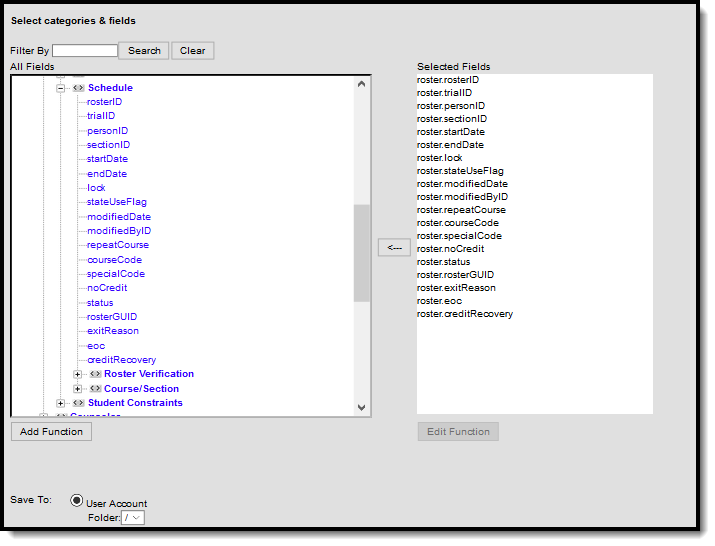Select roster.stateUseFlag in Selected Fields
This screenshot has width=715, height=546.
(460, 171)
